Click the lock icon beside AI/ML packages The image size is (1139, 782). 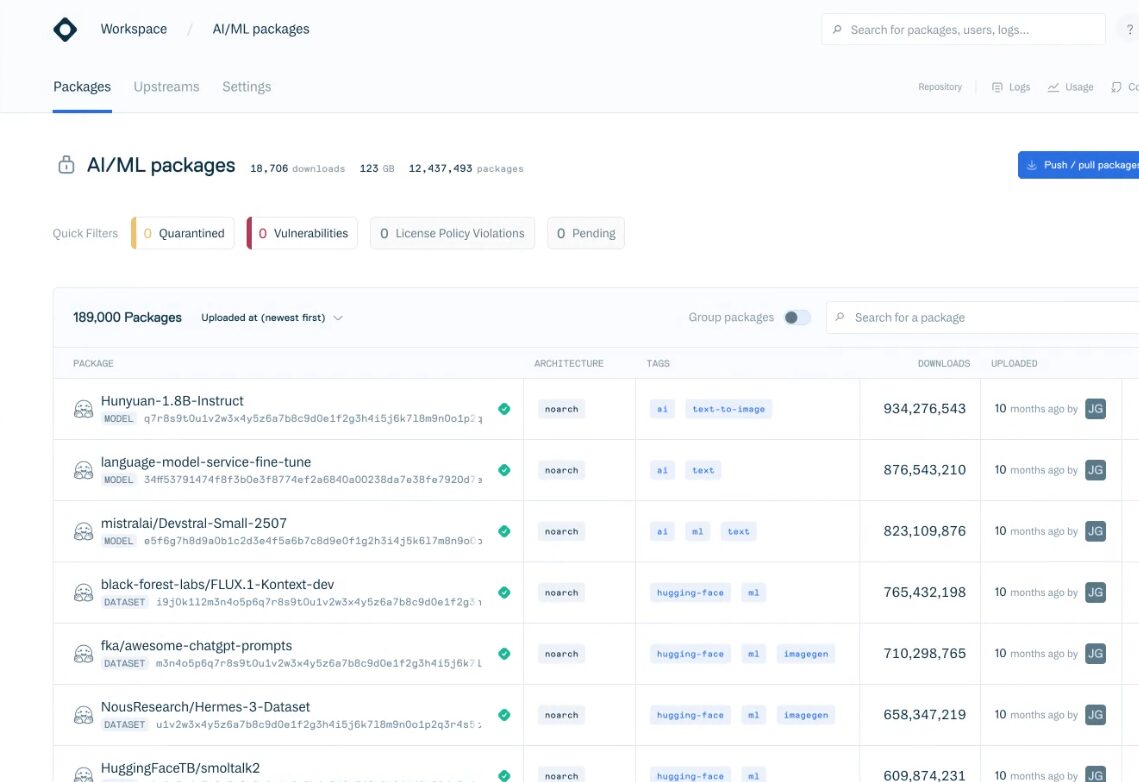[x=66, y=166]
